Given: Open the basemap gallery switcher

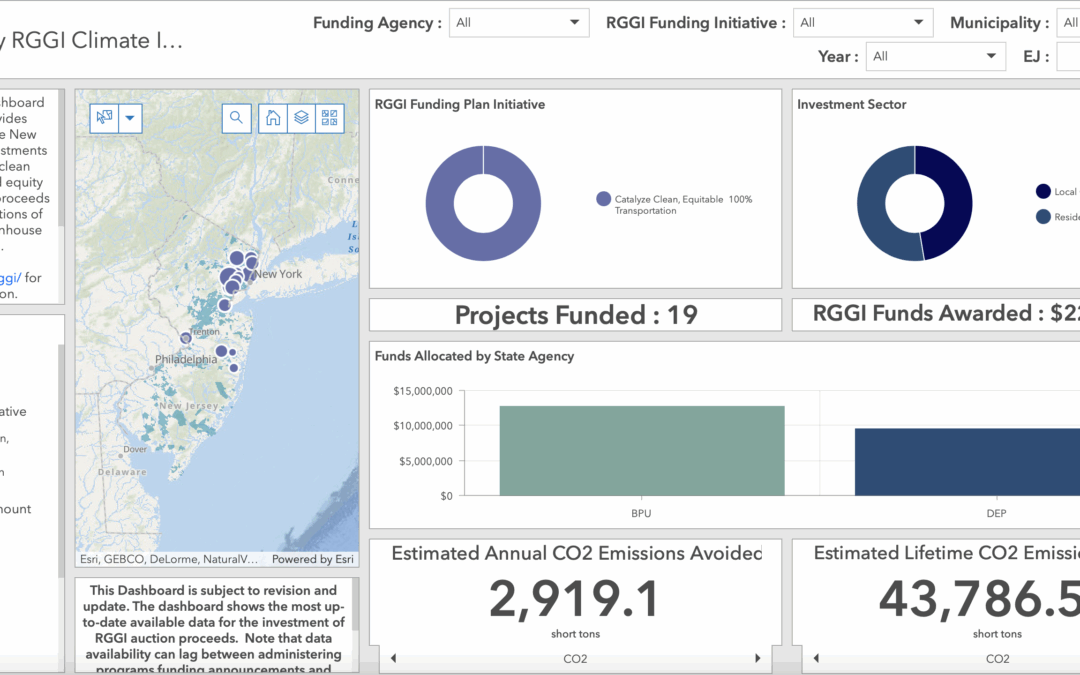Looking at the screenshot, I should coord(329,118).
